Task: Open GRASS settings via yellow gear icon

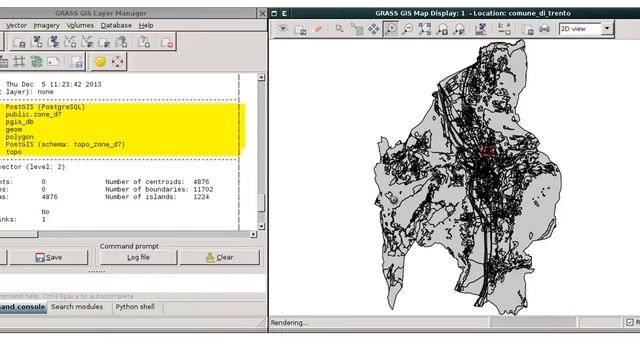Action: (x=100, y=62)
